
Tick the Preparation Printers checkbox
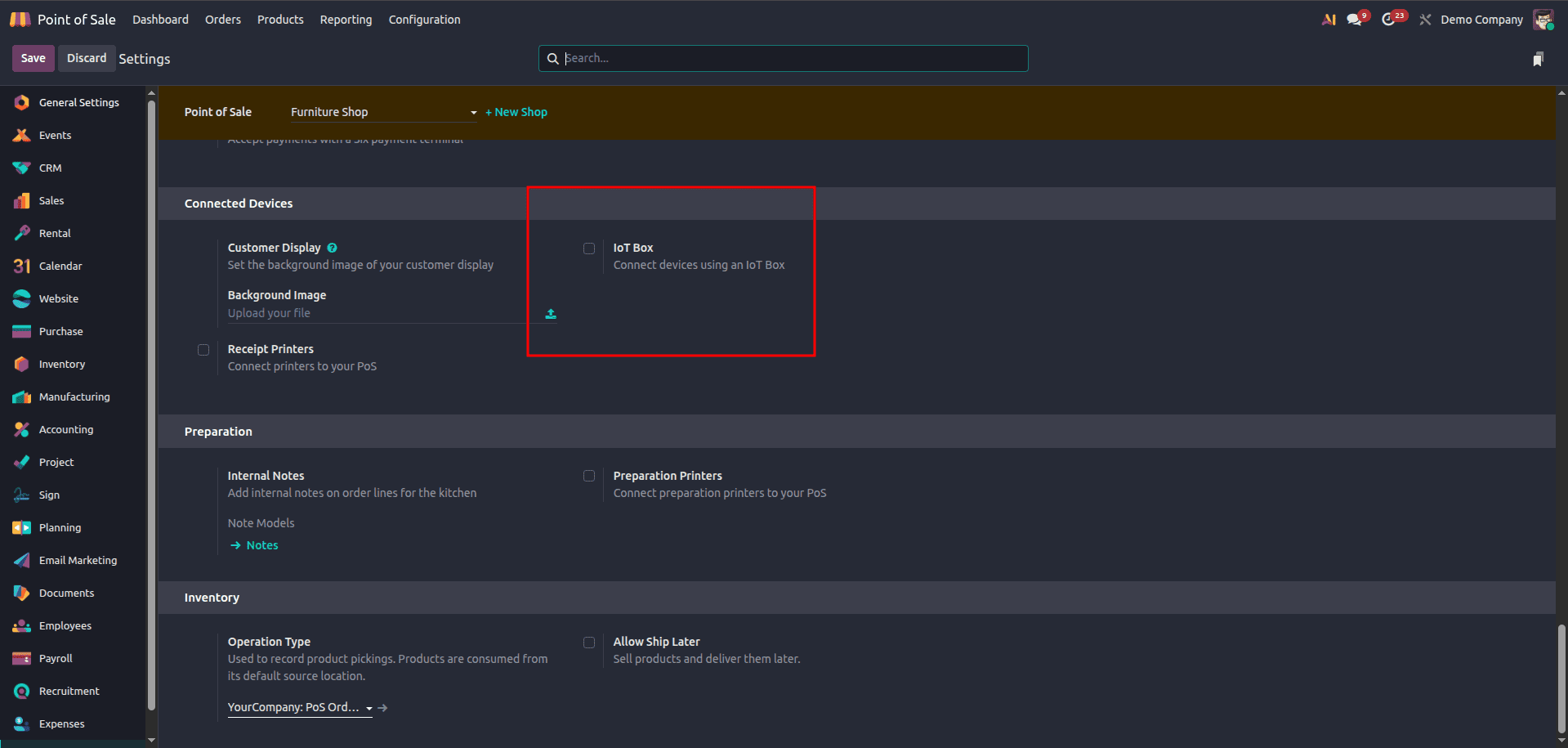pyautogui.click(x=589, y=476)
